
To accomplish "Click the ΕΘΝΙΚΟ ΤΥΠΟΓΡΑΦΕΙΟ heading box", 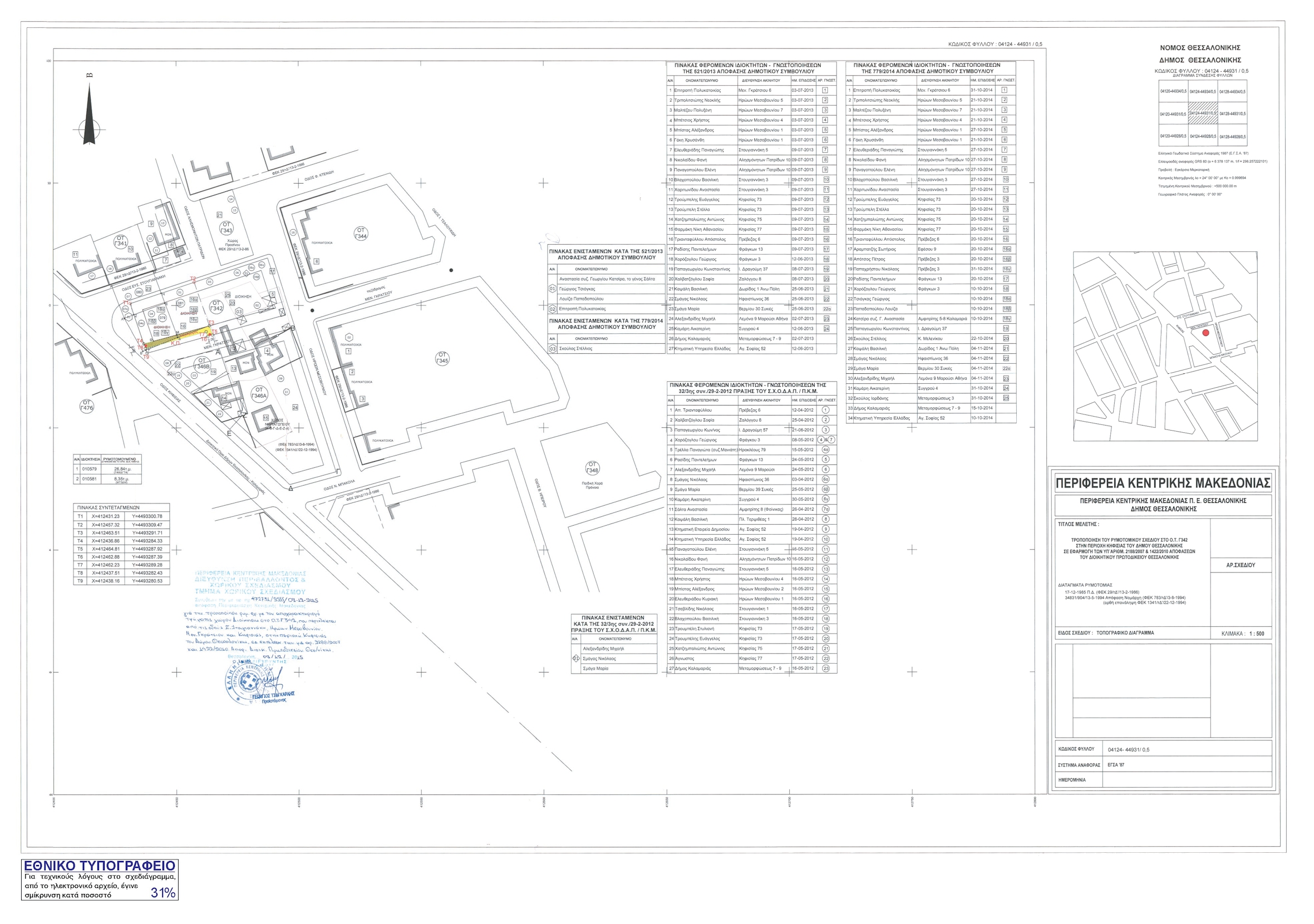I will [x=100, y=865].
